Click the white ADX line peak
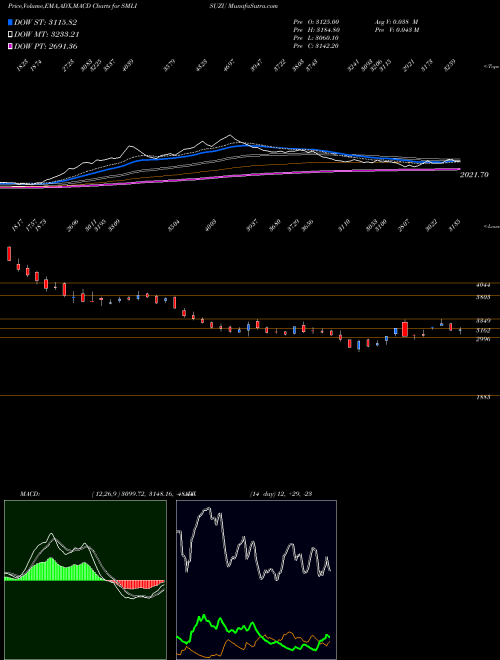 pyautogui.click(x=208, y=508)
